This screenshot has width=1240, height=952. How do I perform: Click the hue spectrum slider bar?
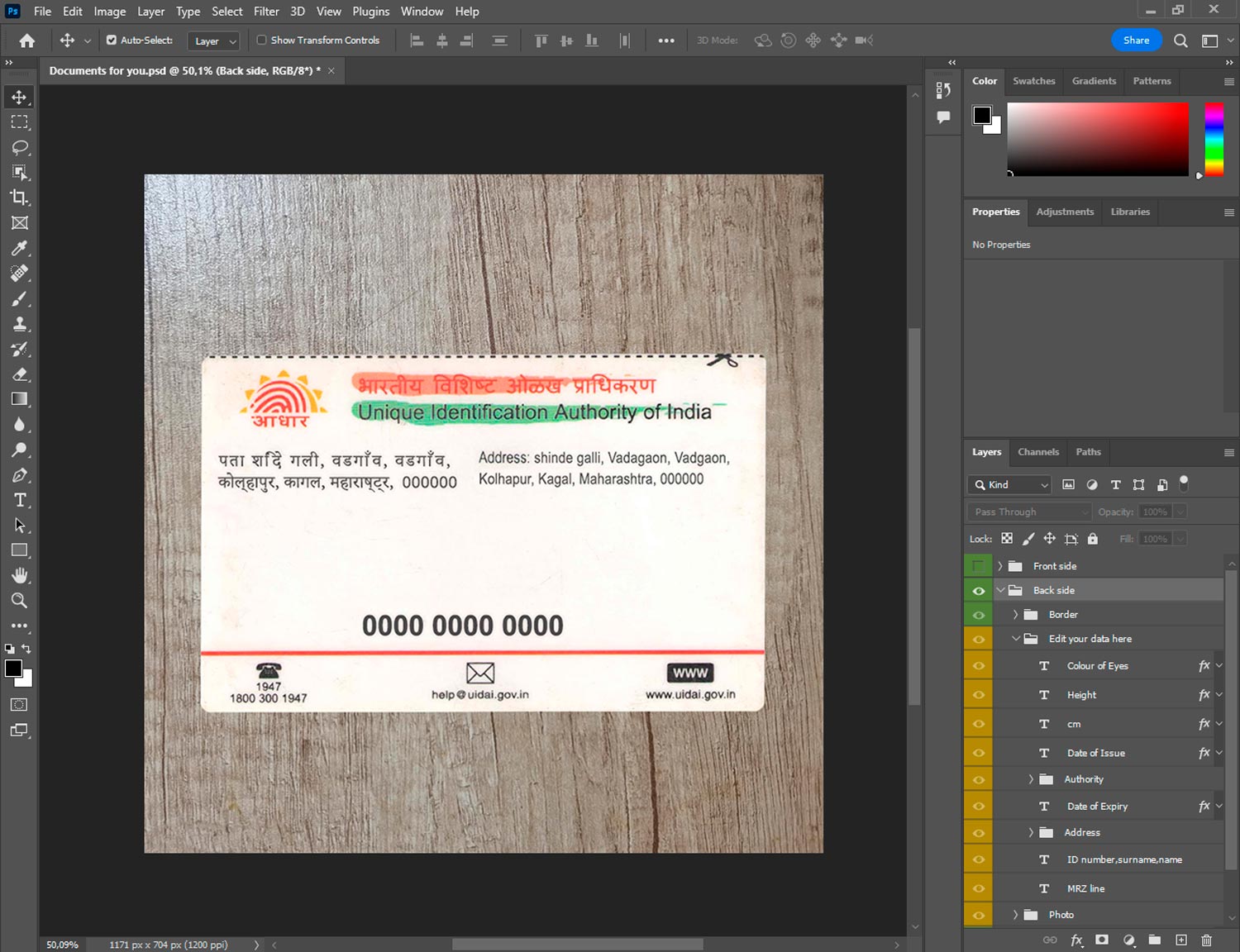1213,139
